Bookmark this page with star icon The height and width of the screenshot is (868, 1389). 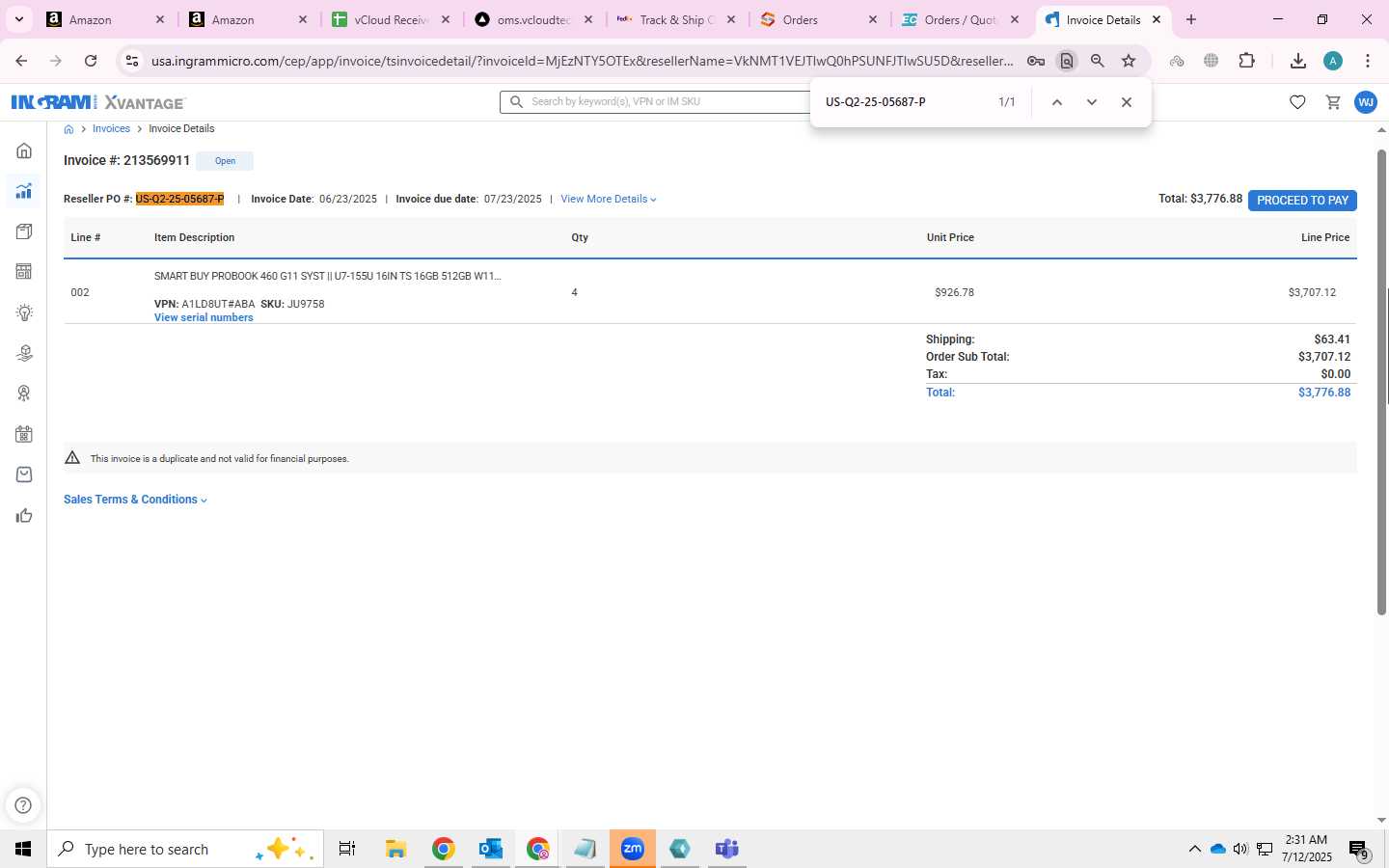(x=1129, y=61)
